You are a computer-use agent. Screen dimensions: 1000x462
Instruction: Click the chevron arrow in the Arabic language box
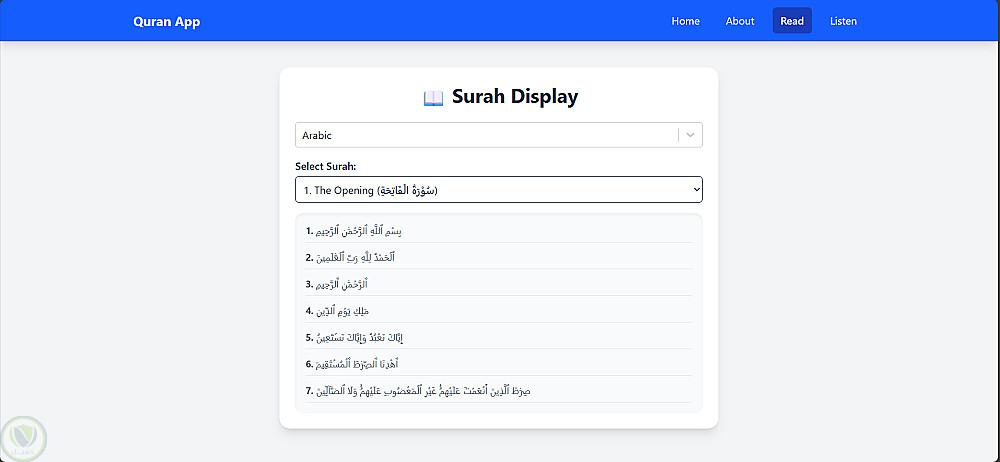tap(690, 135)
